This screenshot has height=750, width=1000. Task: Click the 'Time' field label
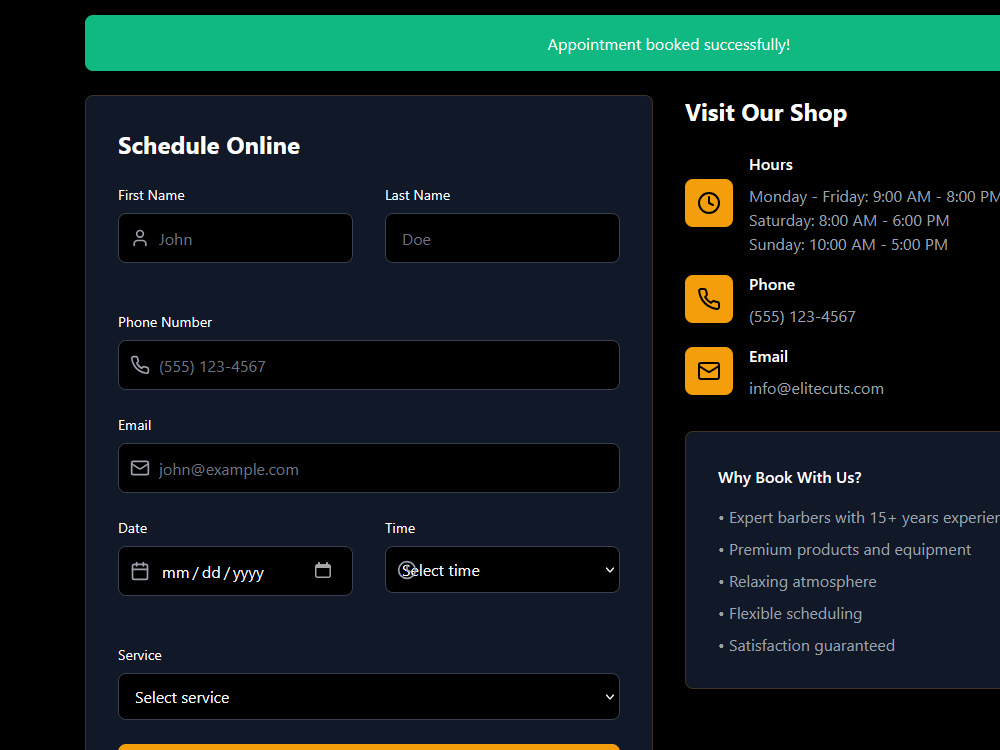point(400,528)
